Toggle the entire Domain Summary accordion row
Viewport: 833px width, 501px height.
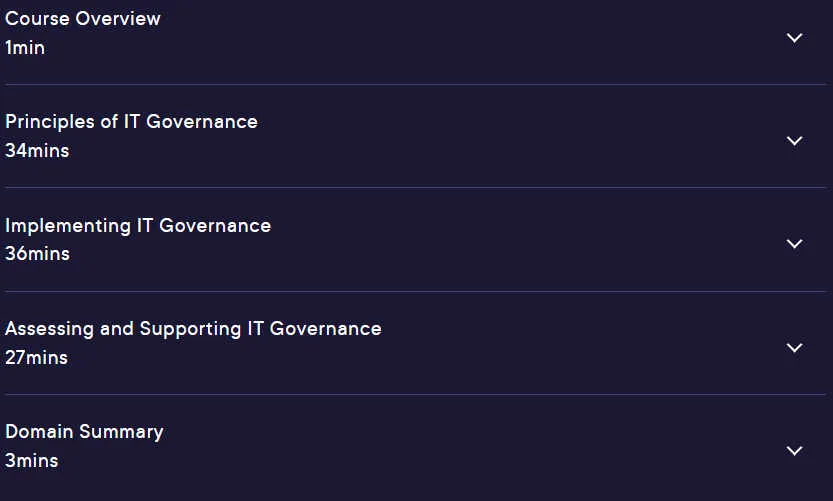416,447
